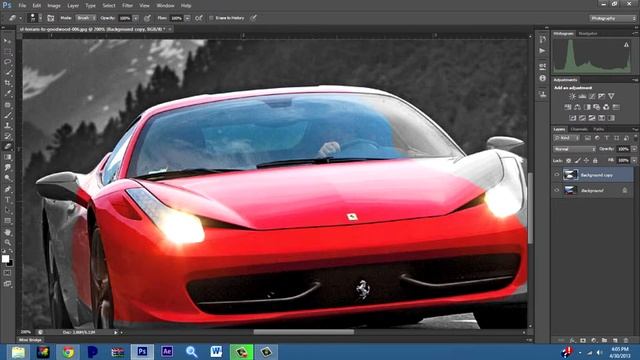Open the Photography workspace dropdown
640x360 pixels.
(x=613, y=18)
